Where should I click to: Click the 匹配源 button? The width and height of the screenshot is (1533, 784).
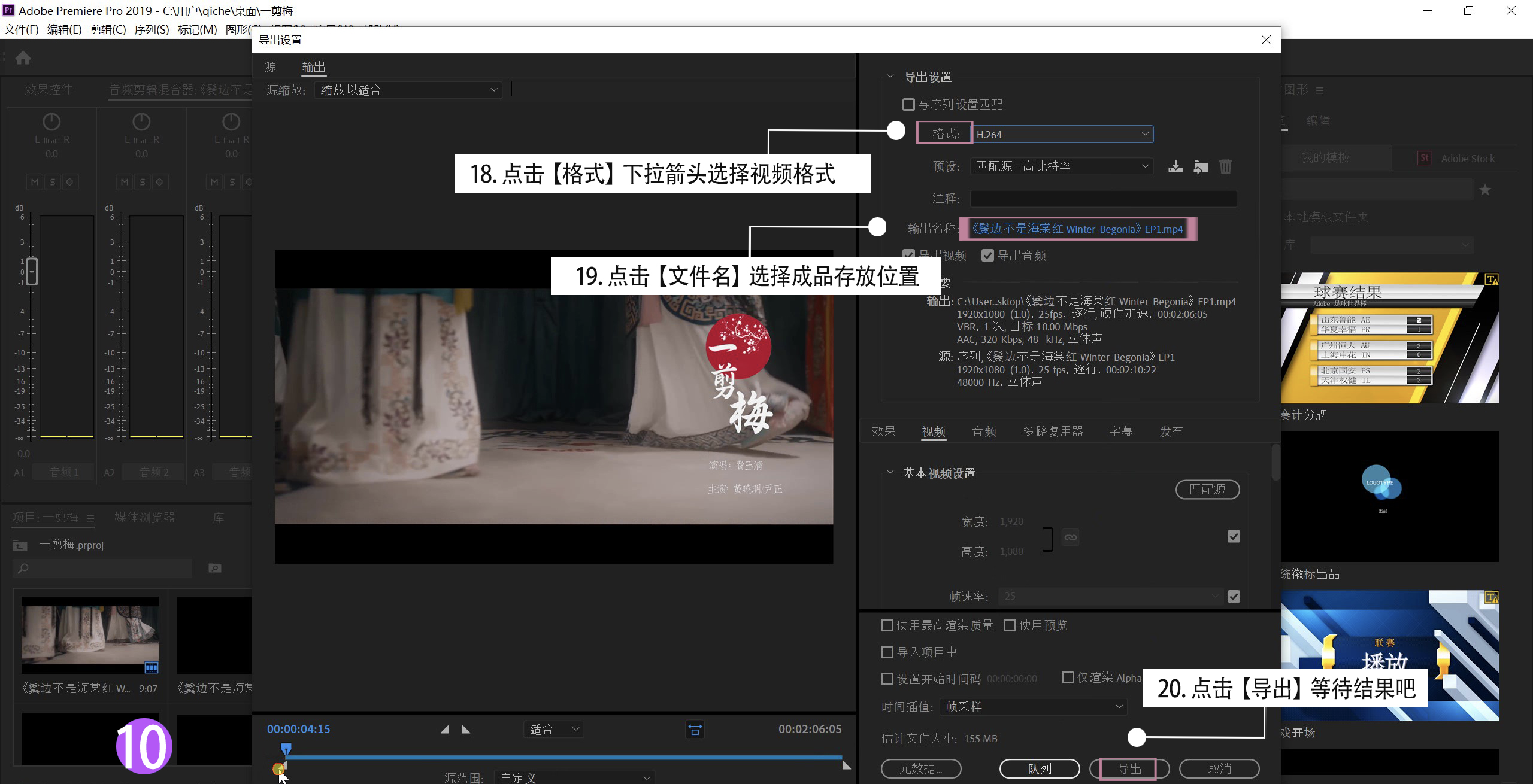coord(1207,489)
